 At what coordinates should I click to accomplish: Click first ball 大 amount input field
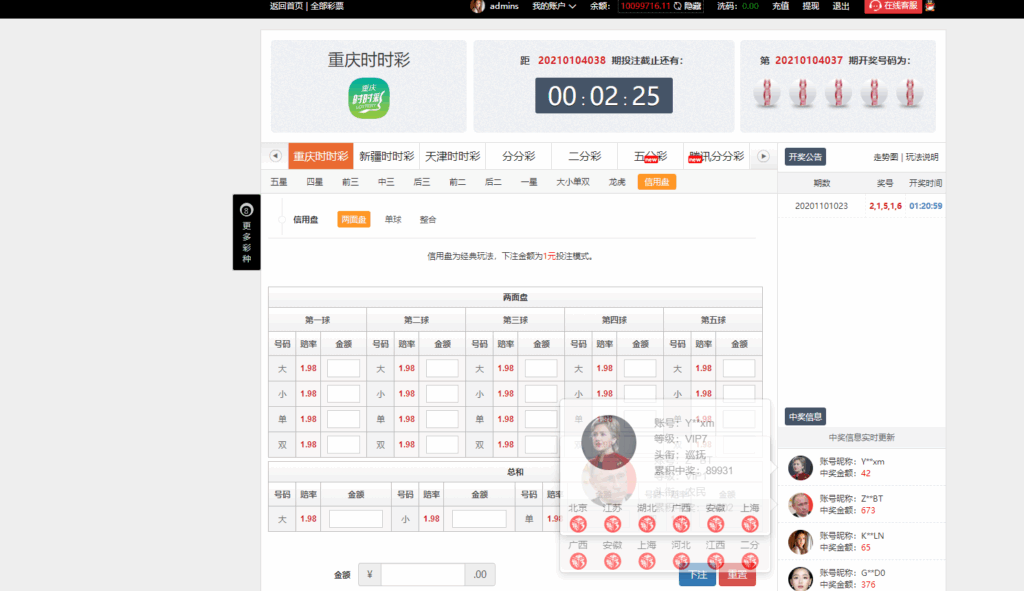(343, 369)
